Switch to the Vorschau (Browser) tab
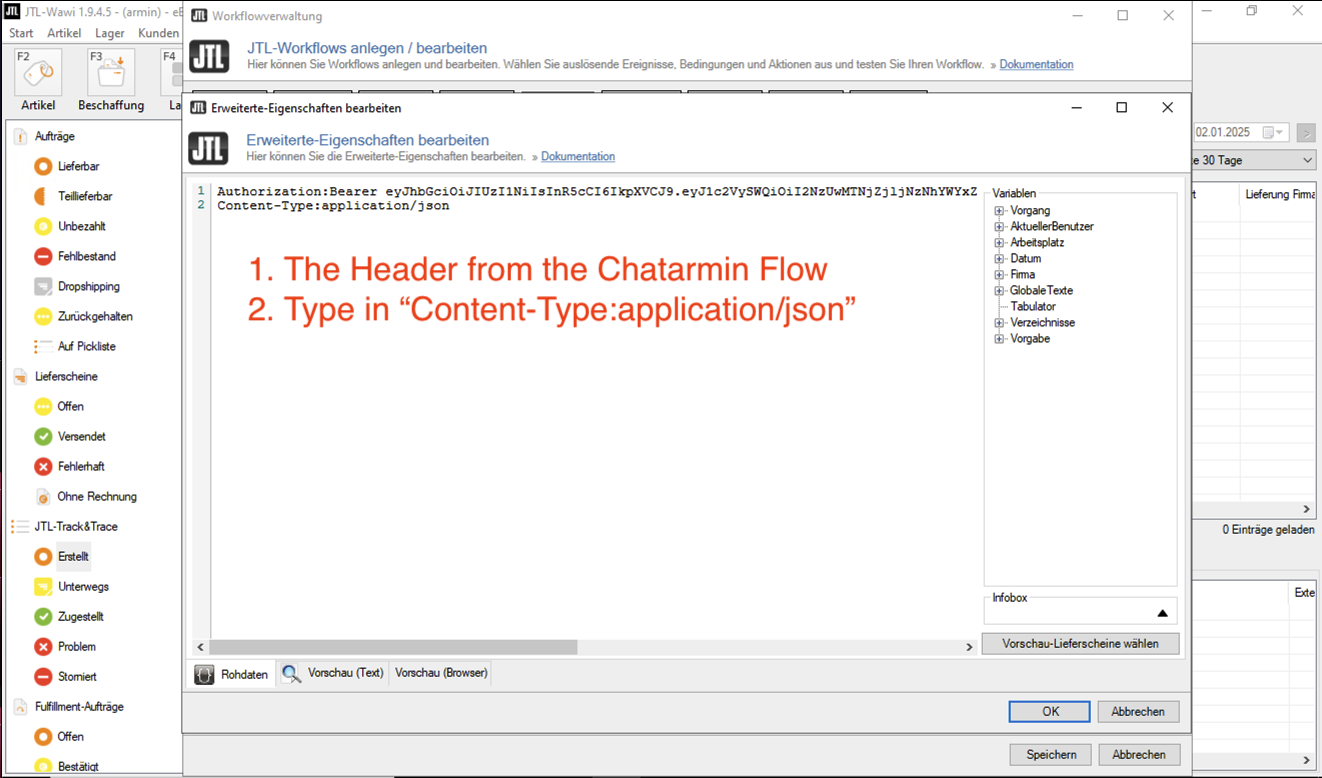Image resolution: width=1322 pixels, height=778 pixels. point(441,673)
